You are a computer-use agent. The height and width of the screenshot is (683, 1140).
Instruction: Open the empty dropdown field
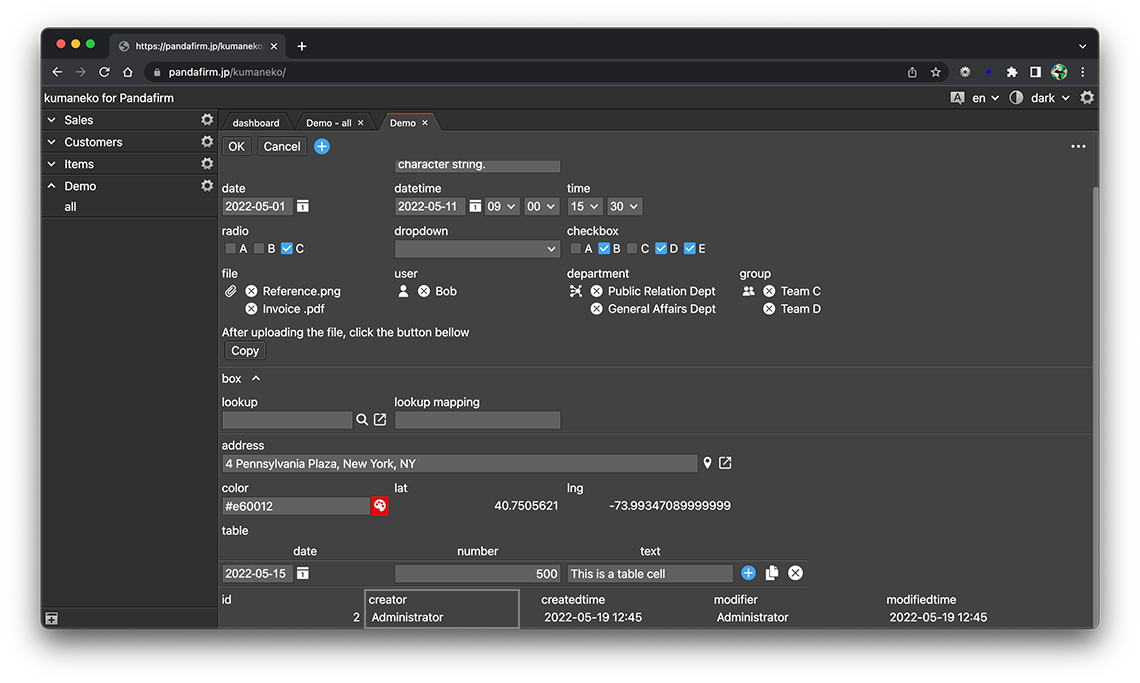click(x=477, y=249)
